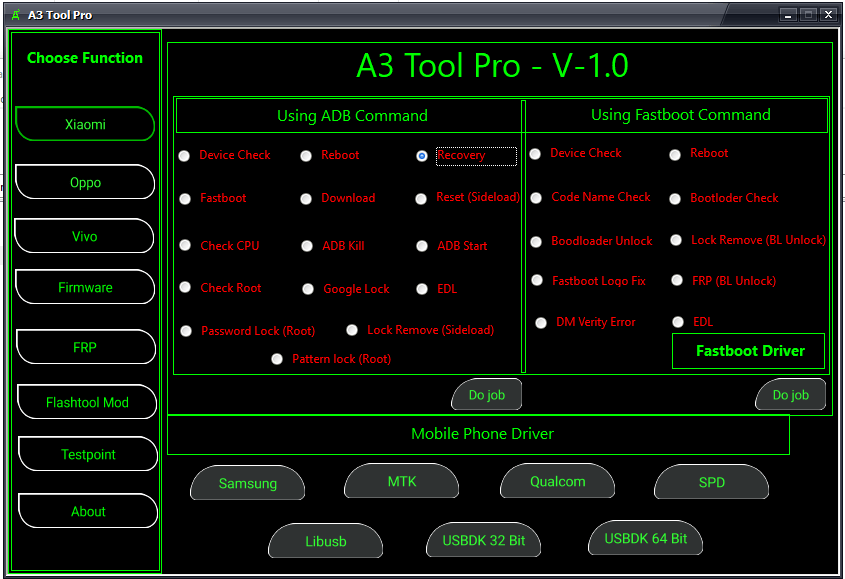Enable the EDL option under ADB commands
845x579 pixels.
pyautogui.click(x=422, y=288)
